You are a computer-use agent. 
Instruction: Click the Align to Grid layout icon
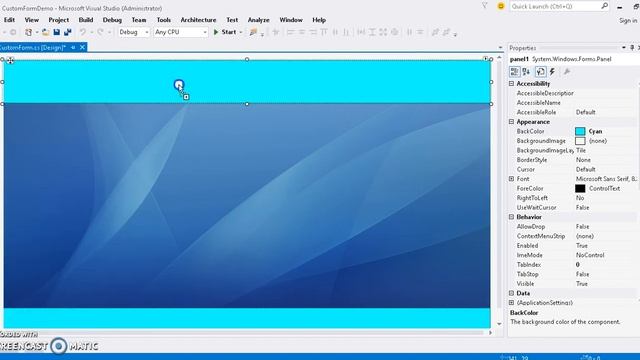[276, 32]
